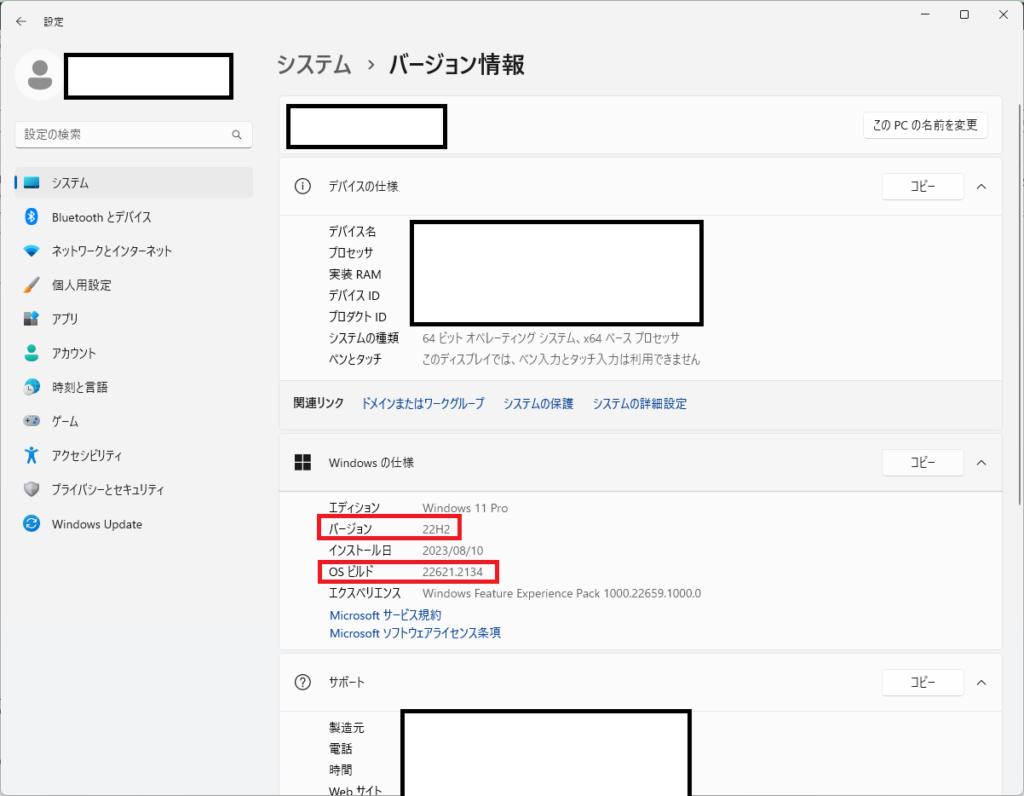
Task: Open Microsoft ソフトウェアライセンス条項 link
Action: [415, 633]
